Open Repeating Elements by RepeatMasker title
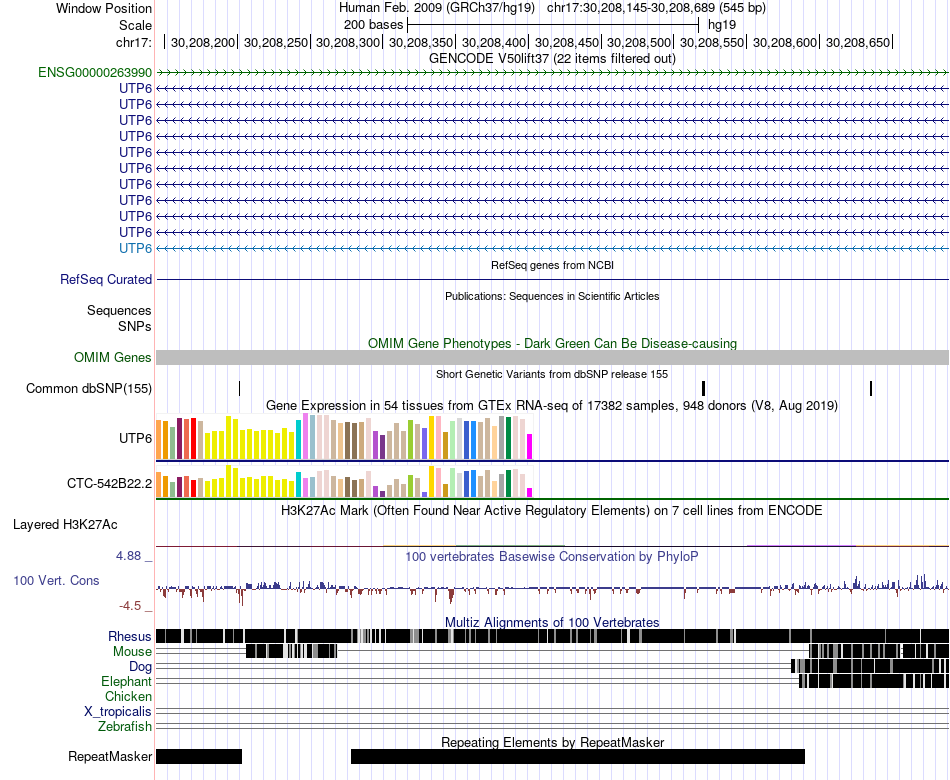Image resolution: width=950 pixels, height=780 pixels. coord(552,742)
